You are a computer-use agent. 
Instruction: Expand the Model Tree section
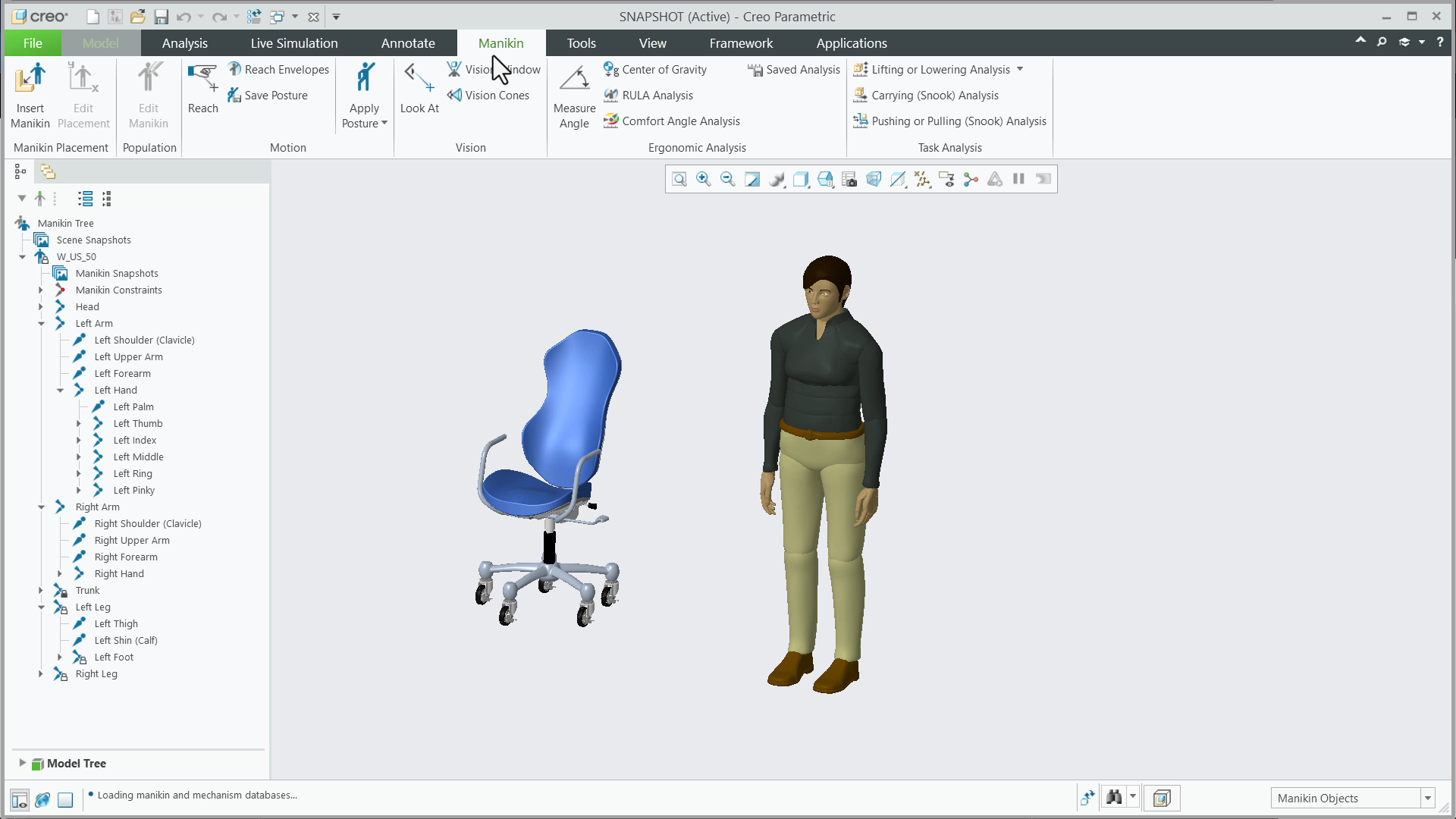coord(22,763)
